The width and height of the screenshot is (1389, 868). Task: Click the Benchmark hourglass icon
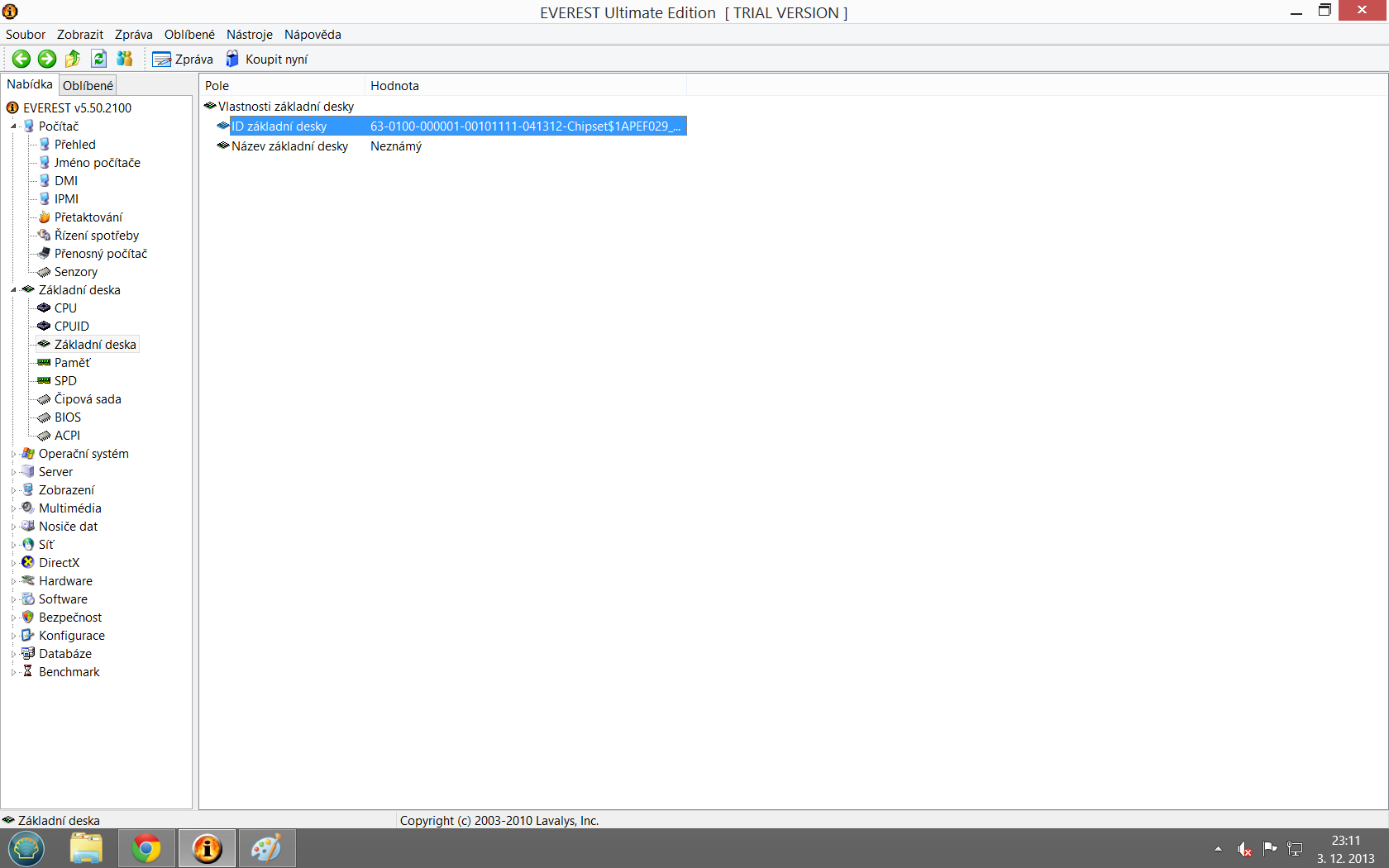[x=28, y=671]
